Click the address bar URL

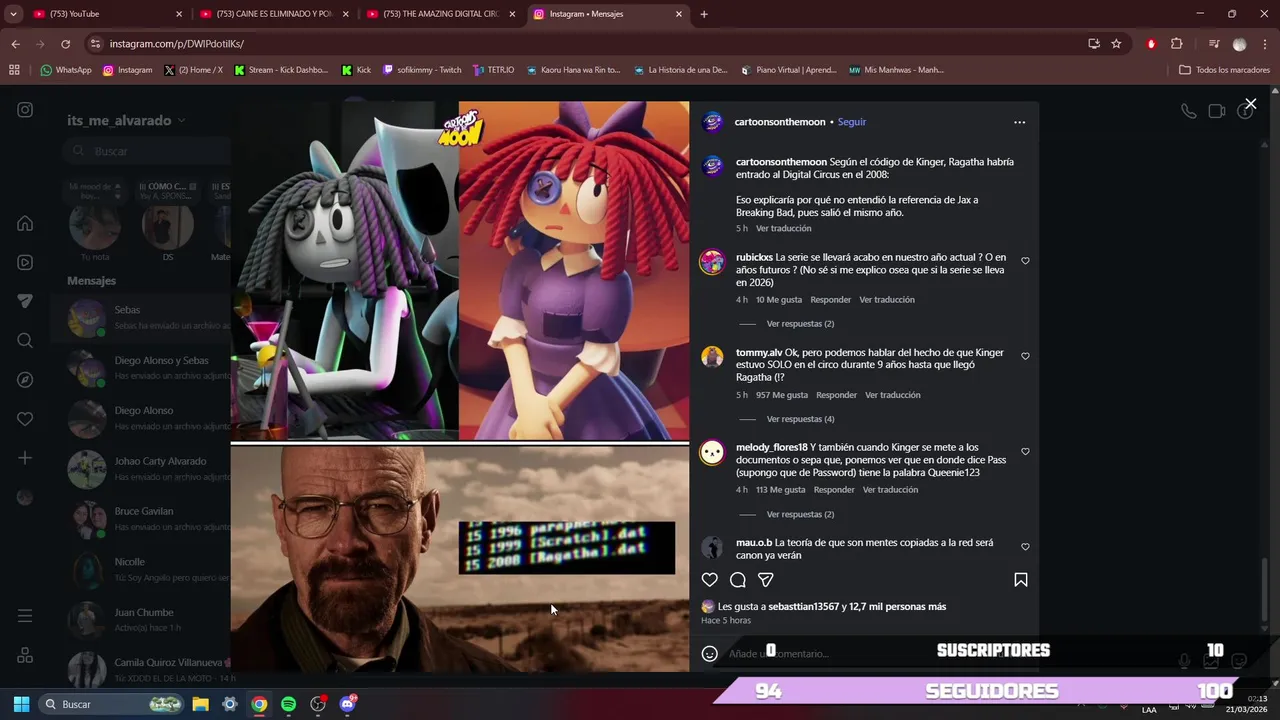(177, 44)
